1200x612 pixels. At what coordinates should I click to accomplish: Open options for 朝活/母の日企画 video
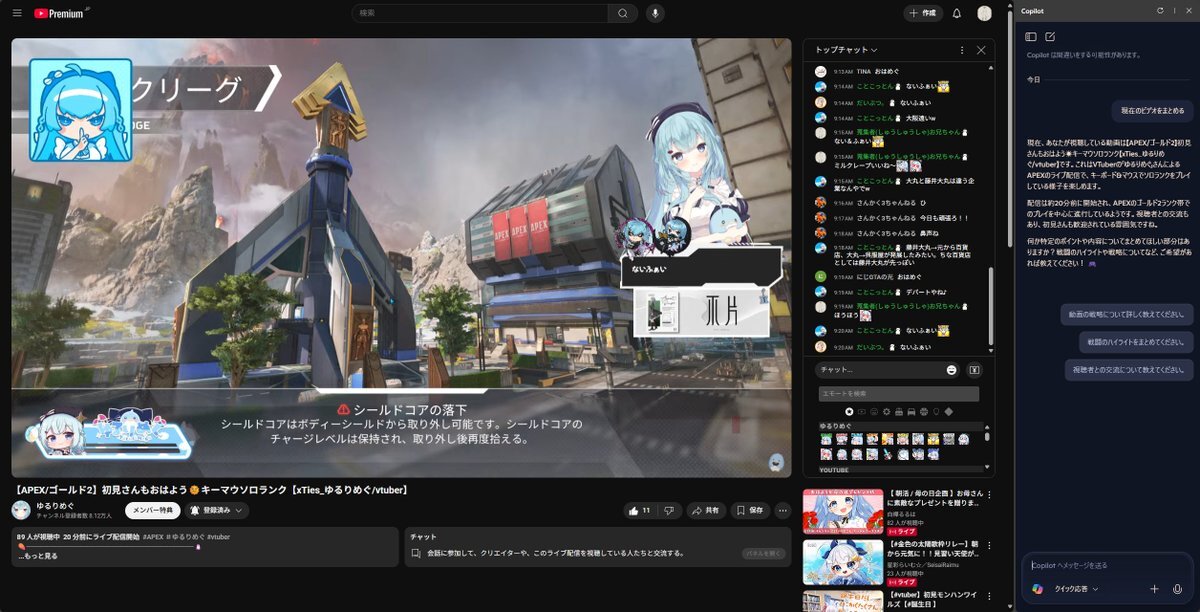pyautogui.click(x=990, y=495)
